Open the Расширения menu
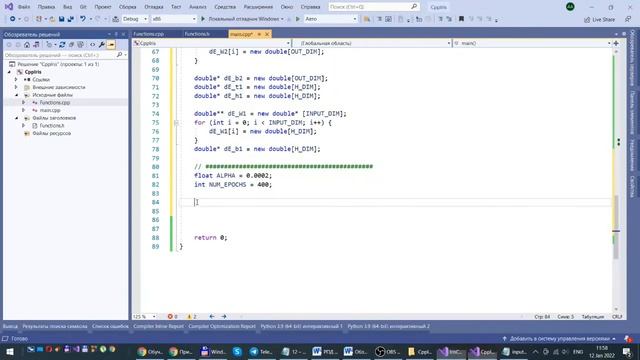The image size is (640, 360). [258, 7]
